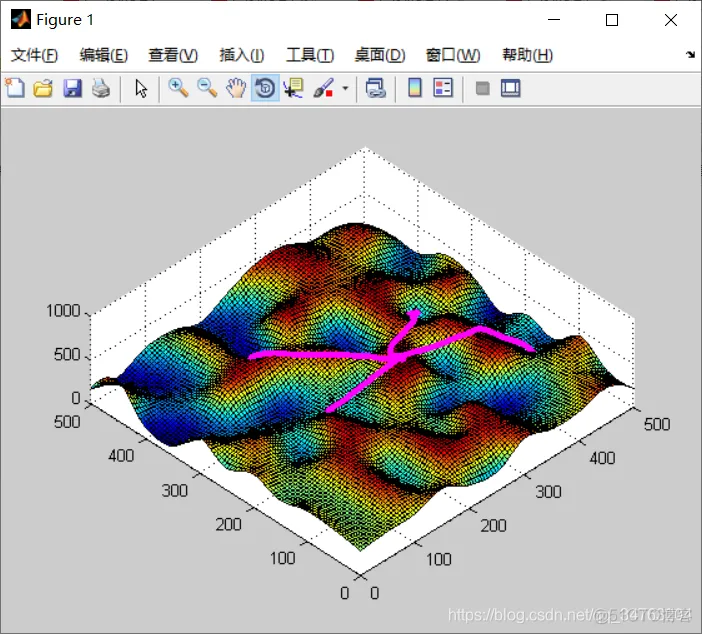Open the 查看(V) menu
Image resolution: width=702 pixels, height=634 pixels.
tap(173, 55)
